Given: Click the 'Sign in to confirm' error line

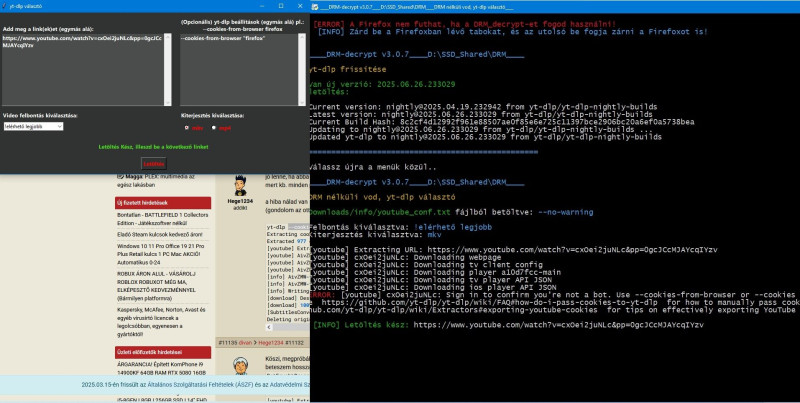Looking at the screenshot, I should point(553,295).
